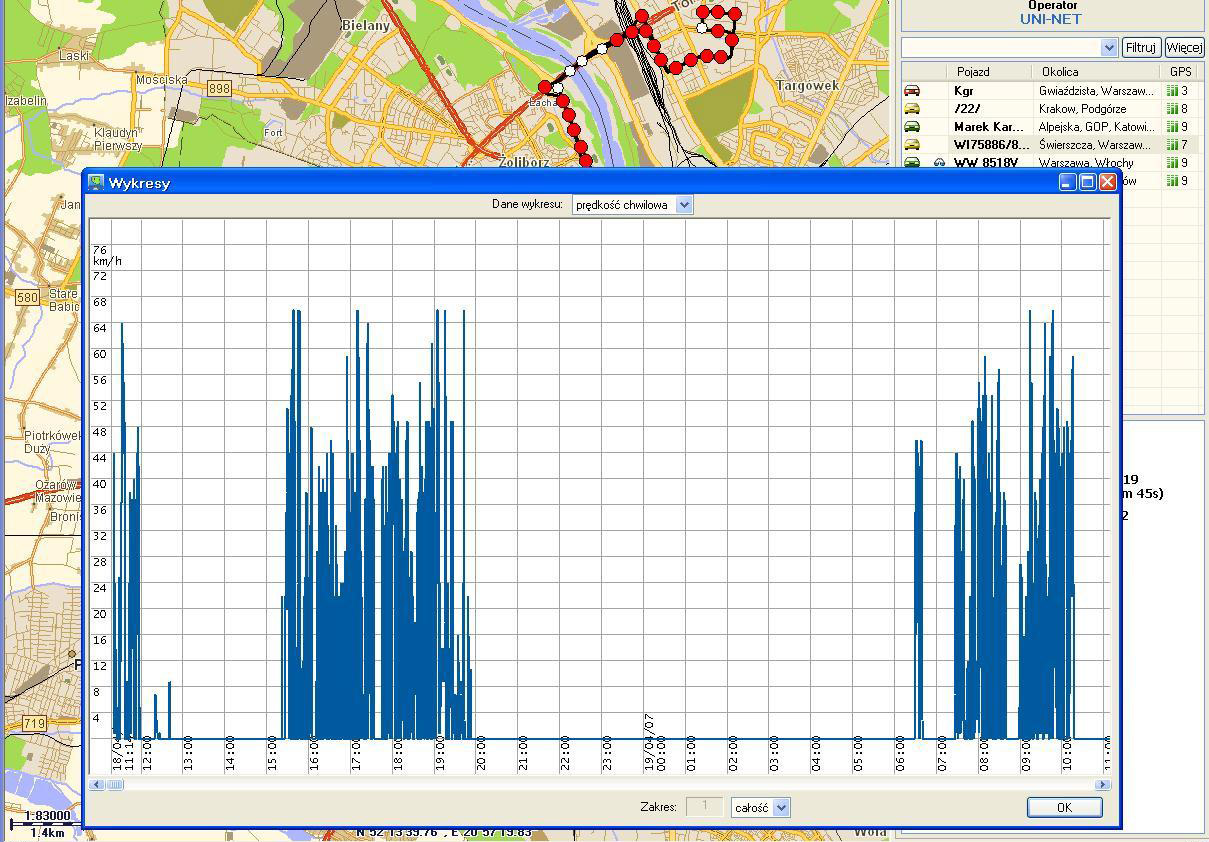Sort by the Okolica column header
The width and height of the screenshot is (1209, 842).
click(x=1060, y=72)
